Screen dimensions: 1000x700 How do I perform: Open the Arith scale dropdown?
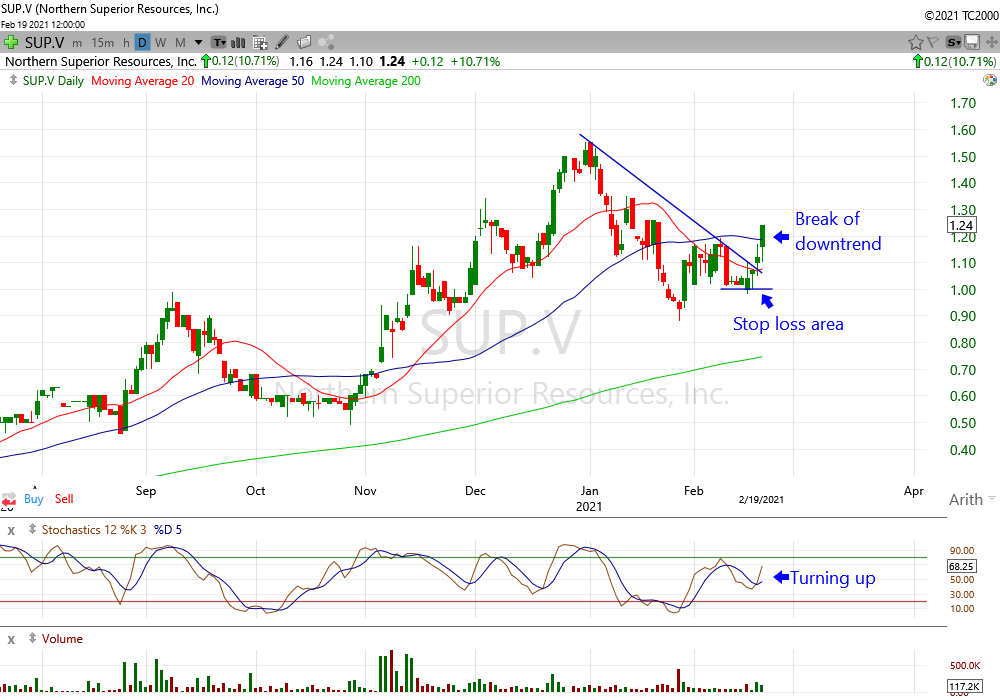[x=971, y=499]
